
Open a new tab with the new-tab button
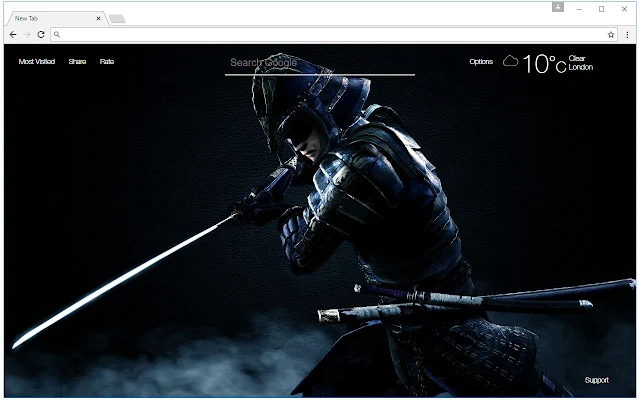tap(117, 19)
